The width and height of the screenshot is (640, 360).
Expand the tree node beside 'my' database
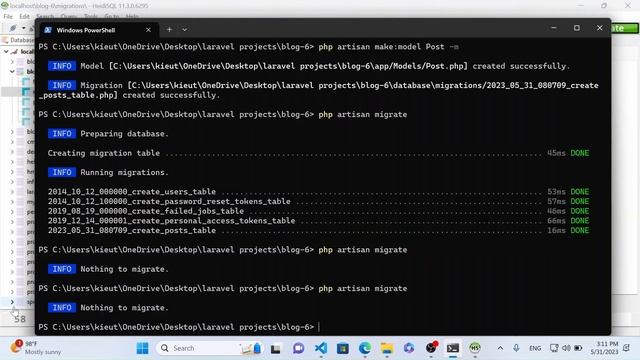12,202
